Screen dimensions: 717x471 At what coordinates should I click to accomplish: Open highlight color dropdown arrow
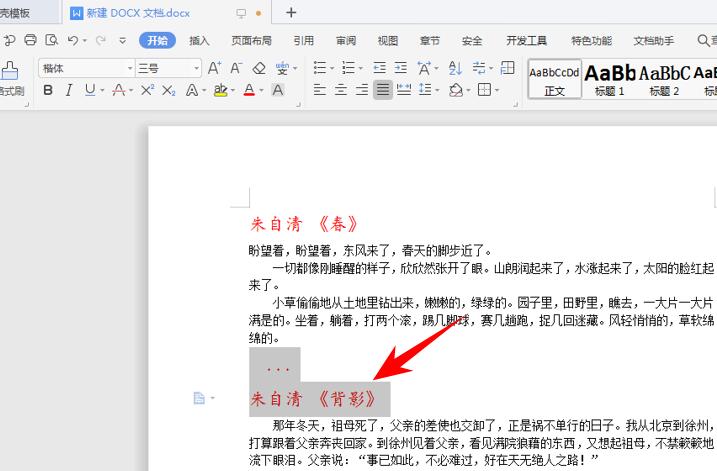(233, 91)
